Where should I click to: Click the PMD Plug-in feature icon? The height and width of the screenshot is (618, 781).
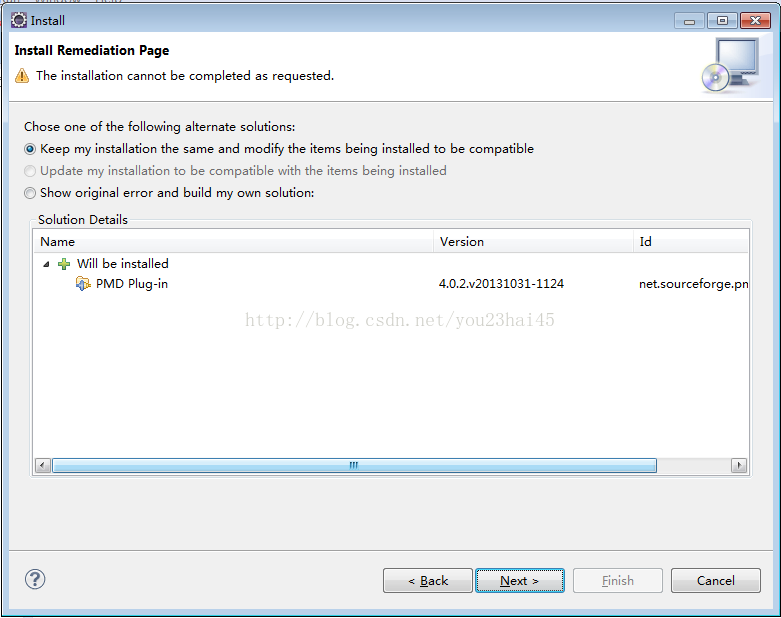[83, 284]
